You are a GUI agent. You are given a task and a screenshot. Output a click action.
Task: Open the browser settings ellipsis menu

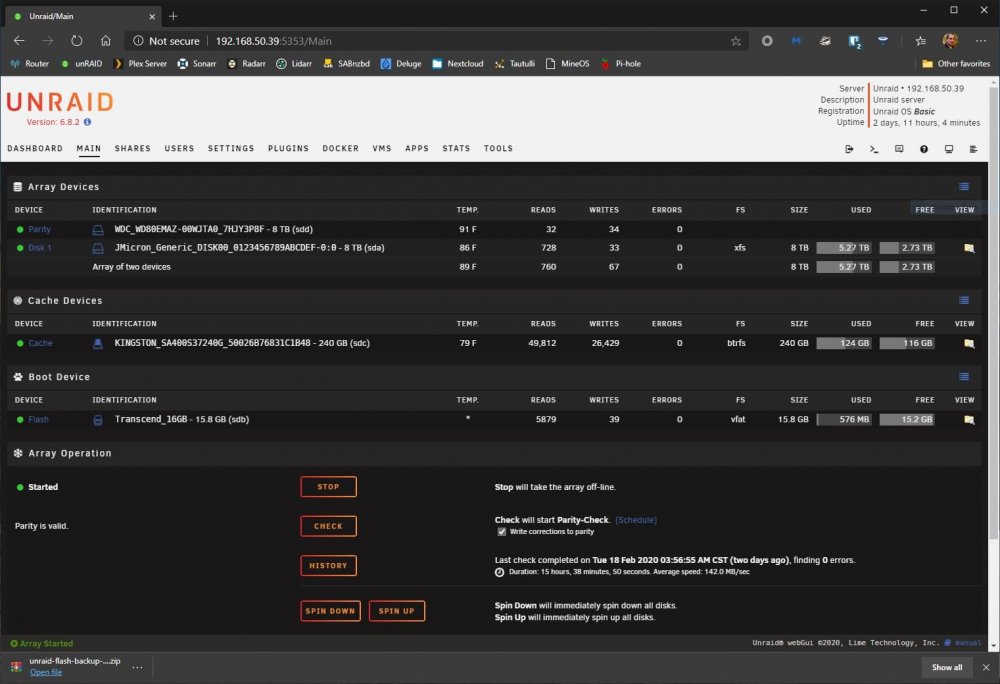tap(981, 41)
